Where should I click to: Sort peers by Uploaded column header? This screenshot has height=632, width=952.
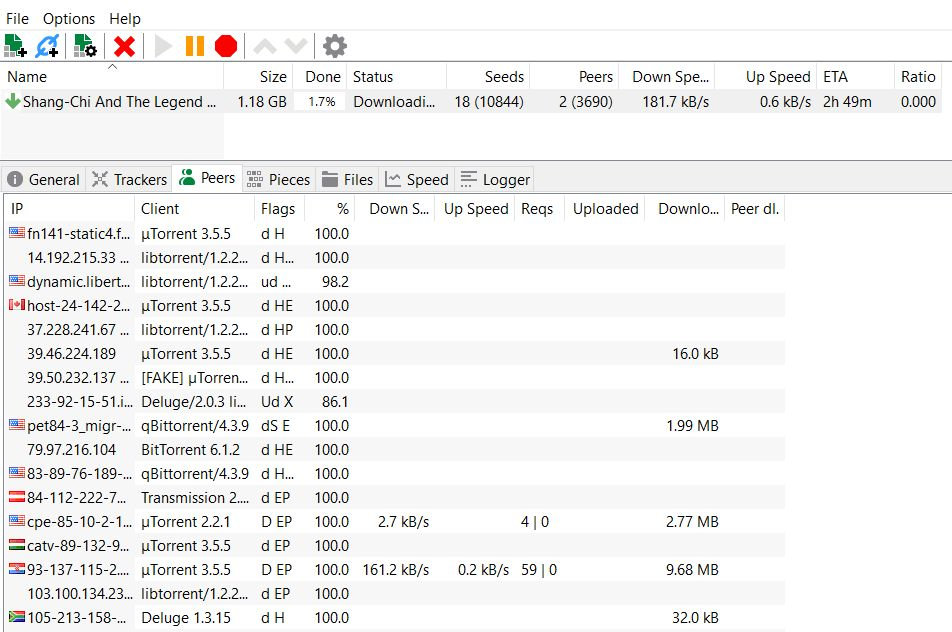point(605,209)
